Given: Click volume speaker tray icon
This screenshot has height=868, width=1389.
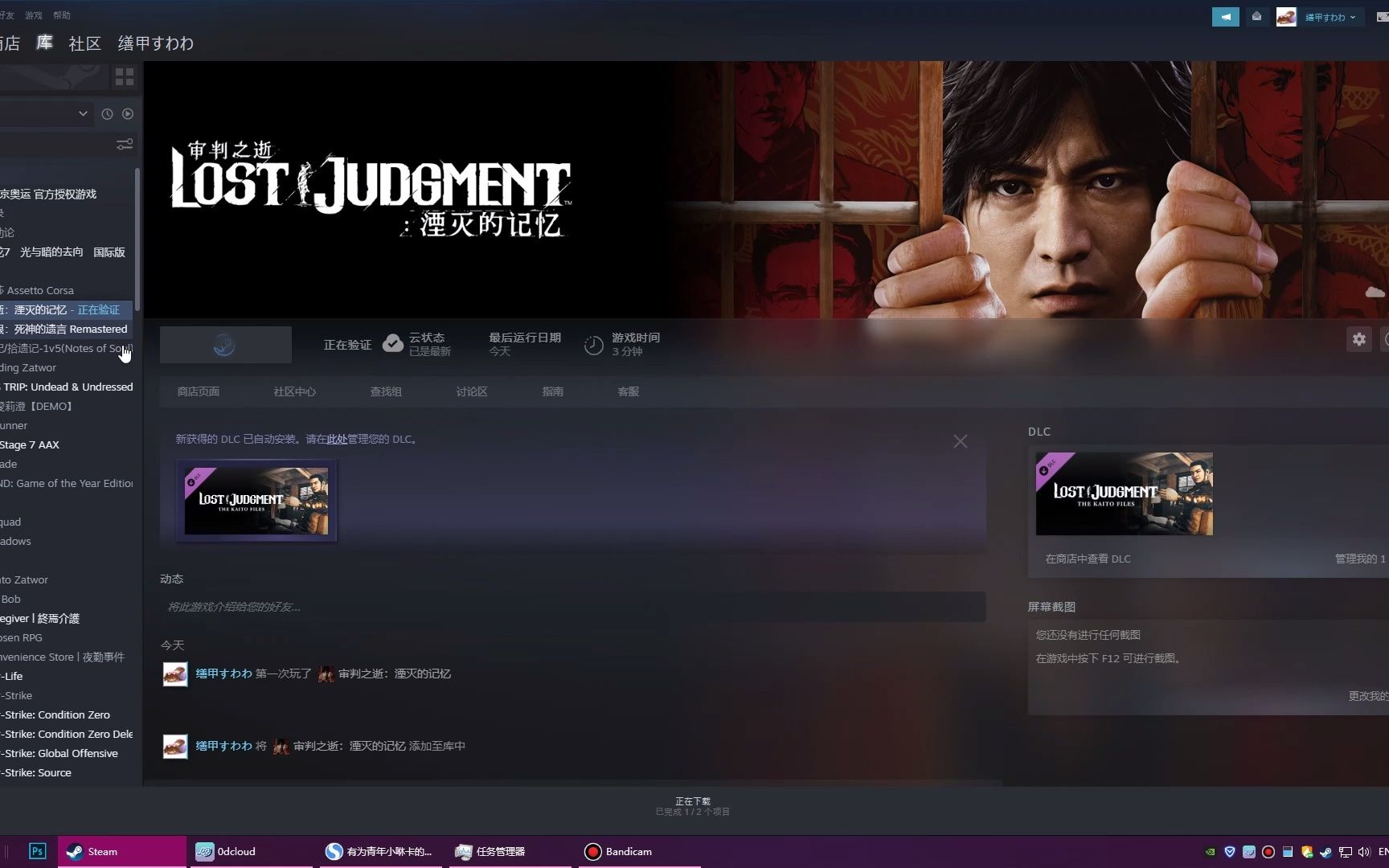Looking at the screenshot, I should click(1364, 852).
